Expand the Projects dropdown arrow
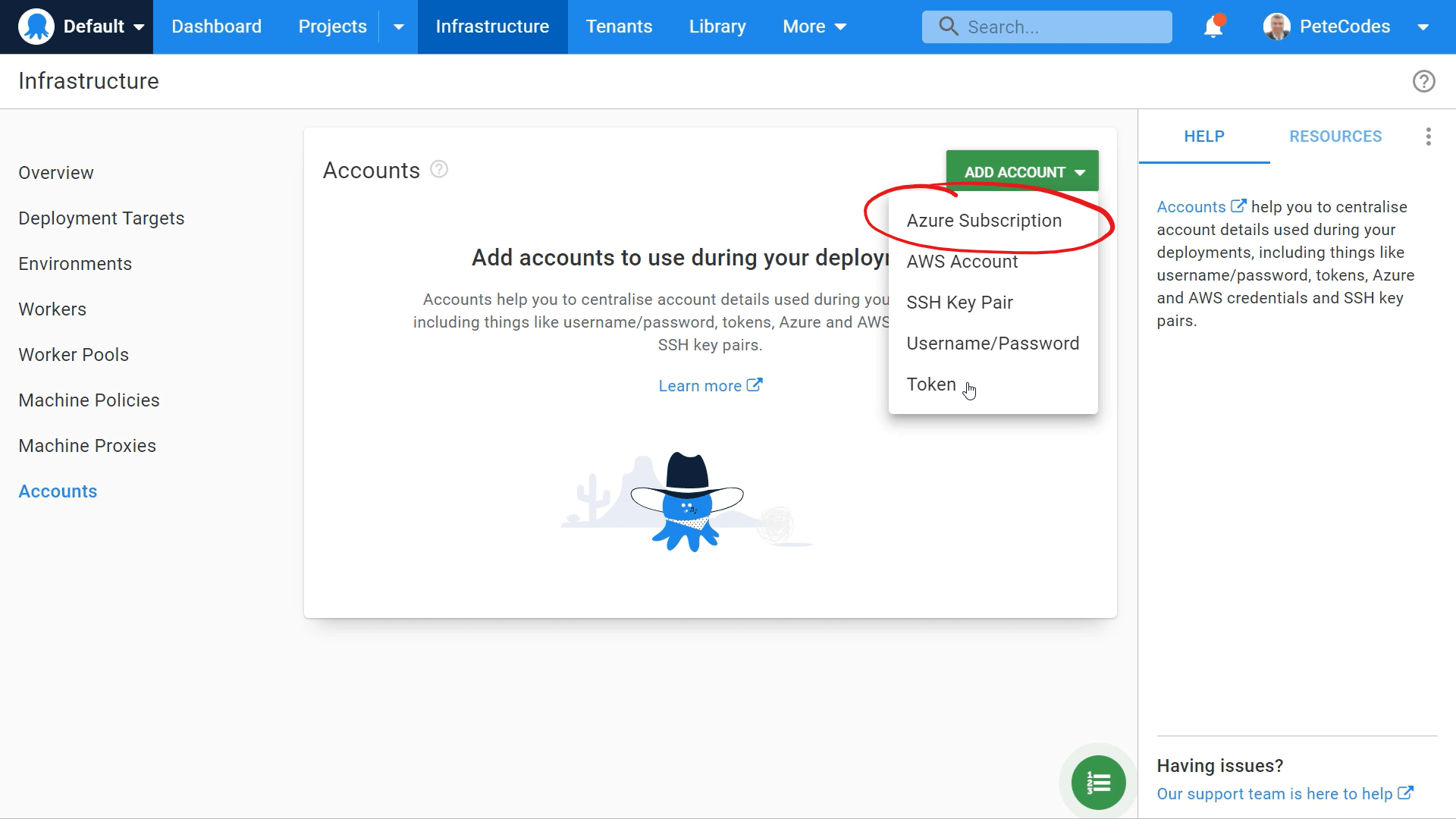 click(398, 27)
